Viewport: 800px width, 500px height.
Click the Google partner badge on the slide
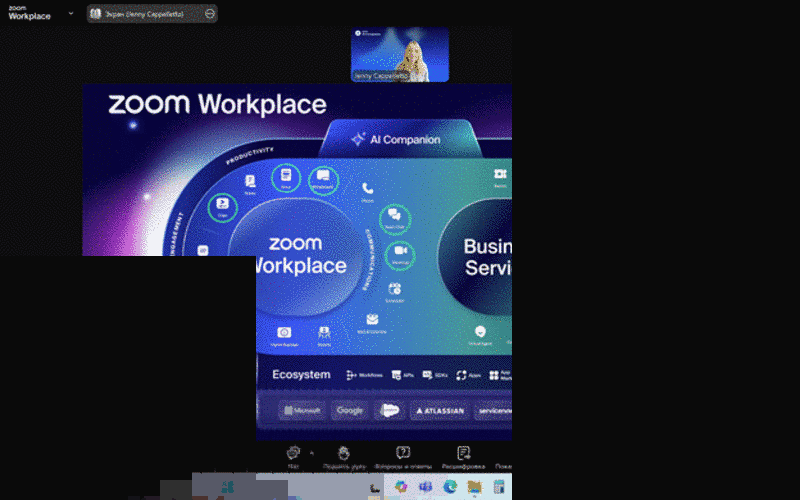[349, 410]
